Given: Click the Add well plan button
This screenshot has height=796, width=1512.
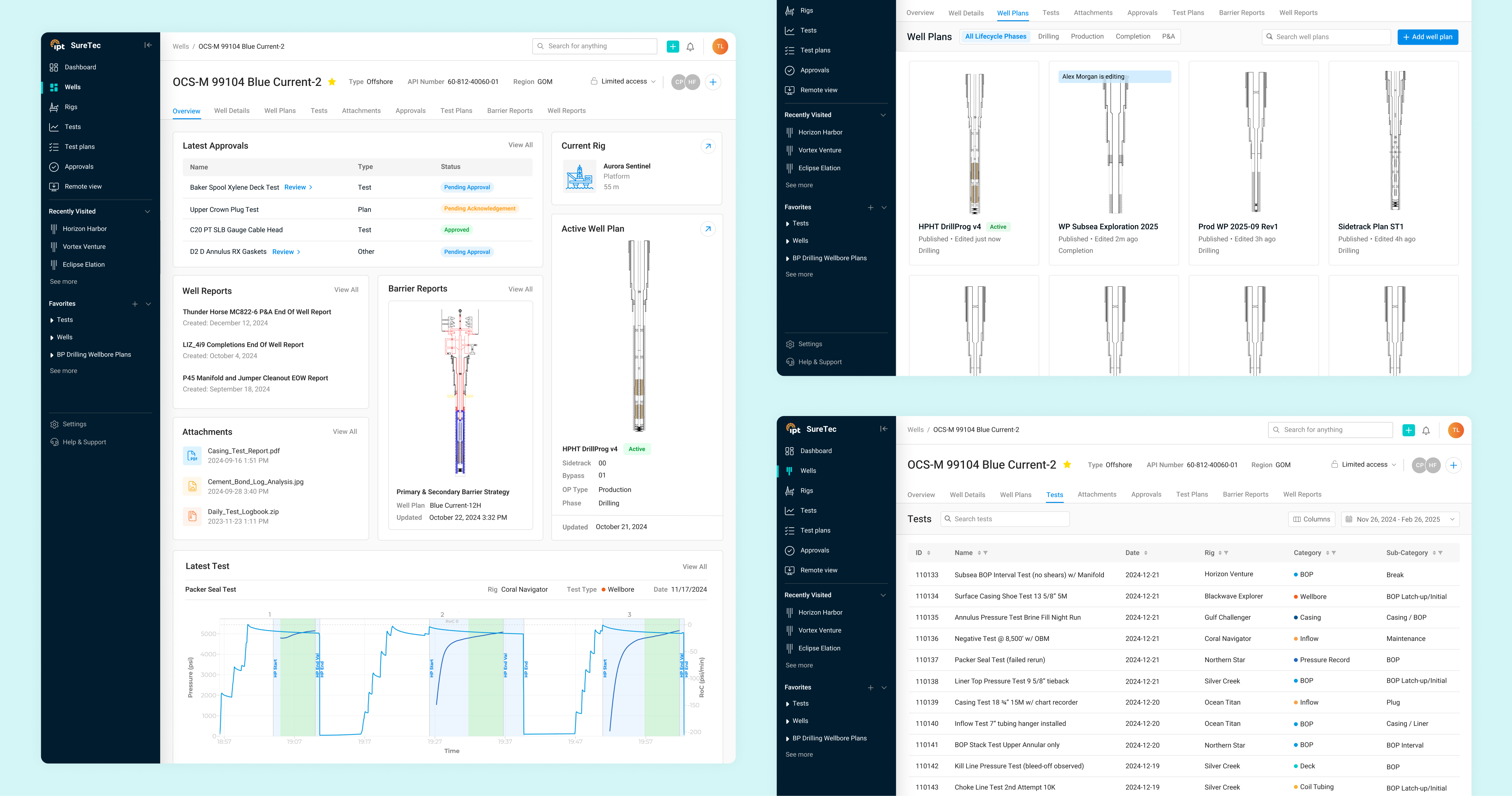Looking at the screenshot, I should (x=1427, y=37).
